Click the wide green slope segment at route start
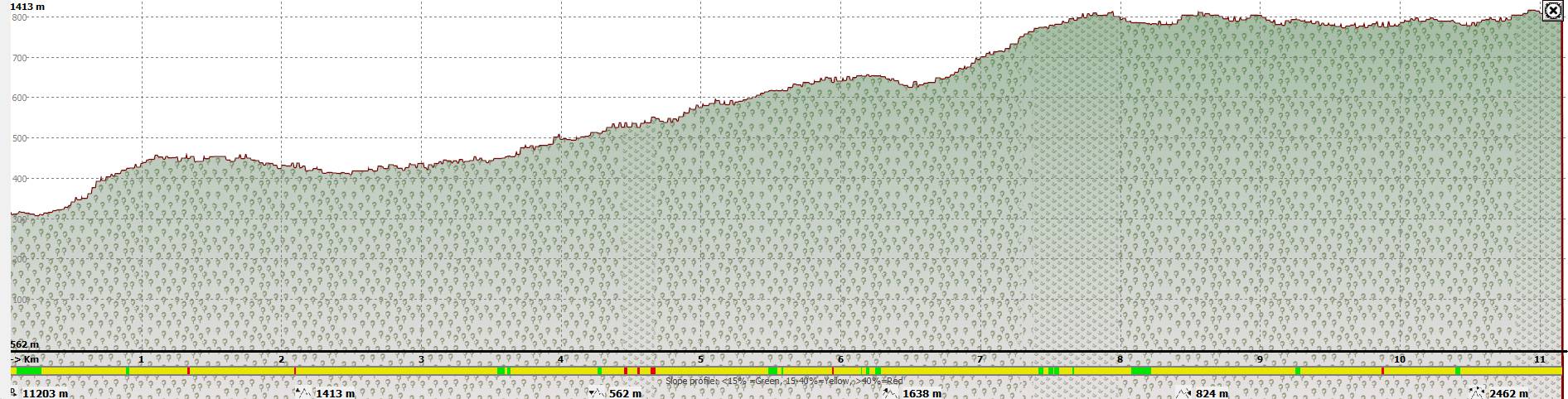The height and width of the screenshot is (399, 1568). (x=29, y=371)
